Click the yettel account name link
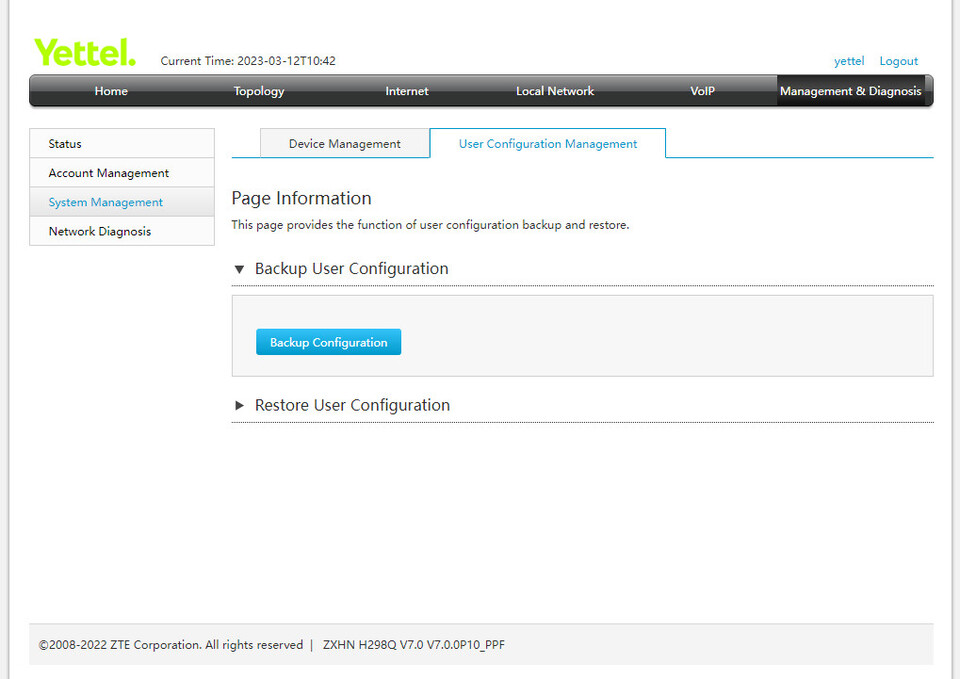This screenshot has height=679, width=960. tap(849, 61)
